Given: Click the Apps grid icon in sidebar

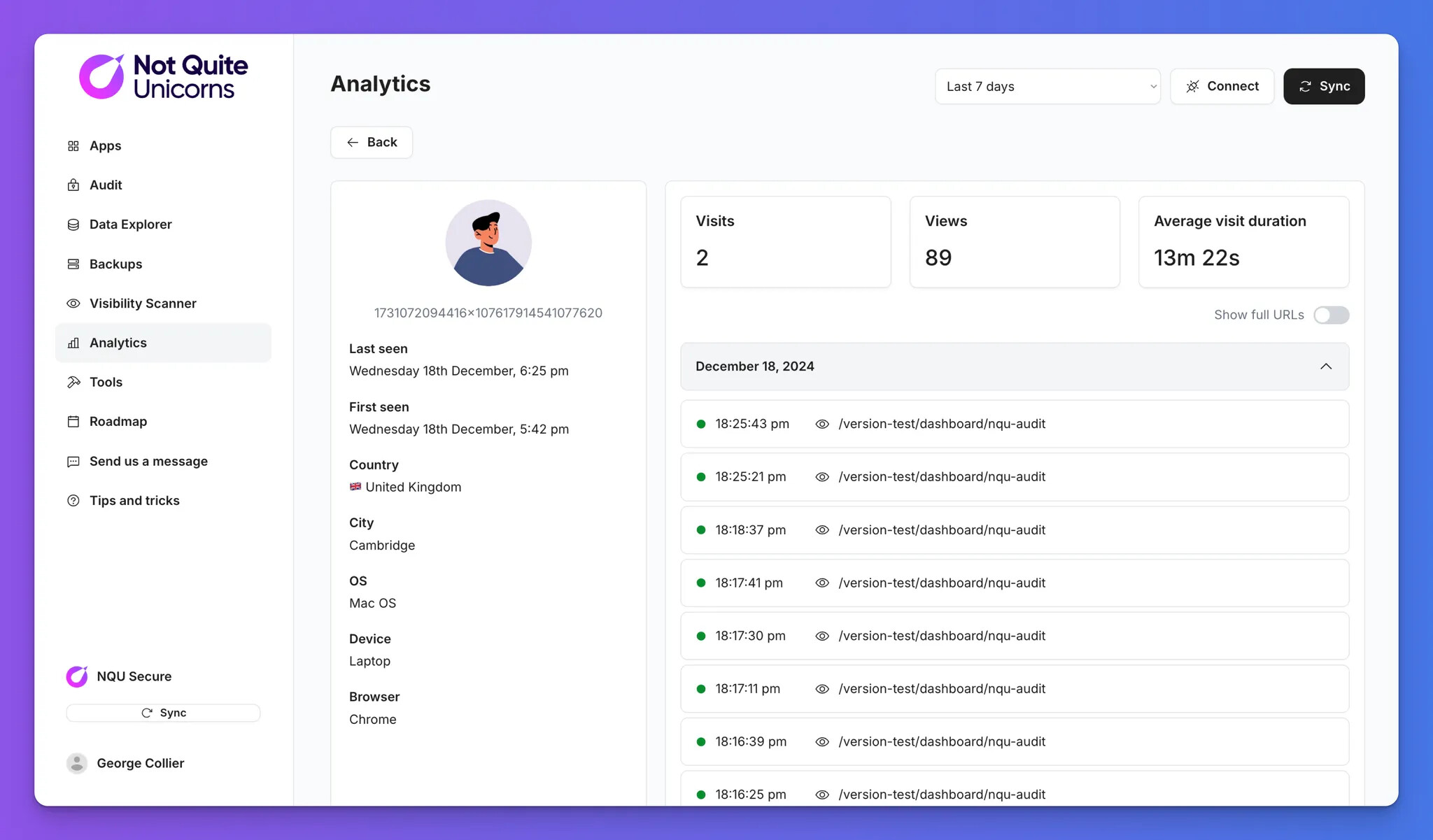Looking at the screenshot, I should pyautogui.click(x=73, y=145).
